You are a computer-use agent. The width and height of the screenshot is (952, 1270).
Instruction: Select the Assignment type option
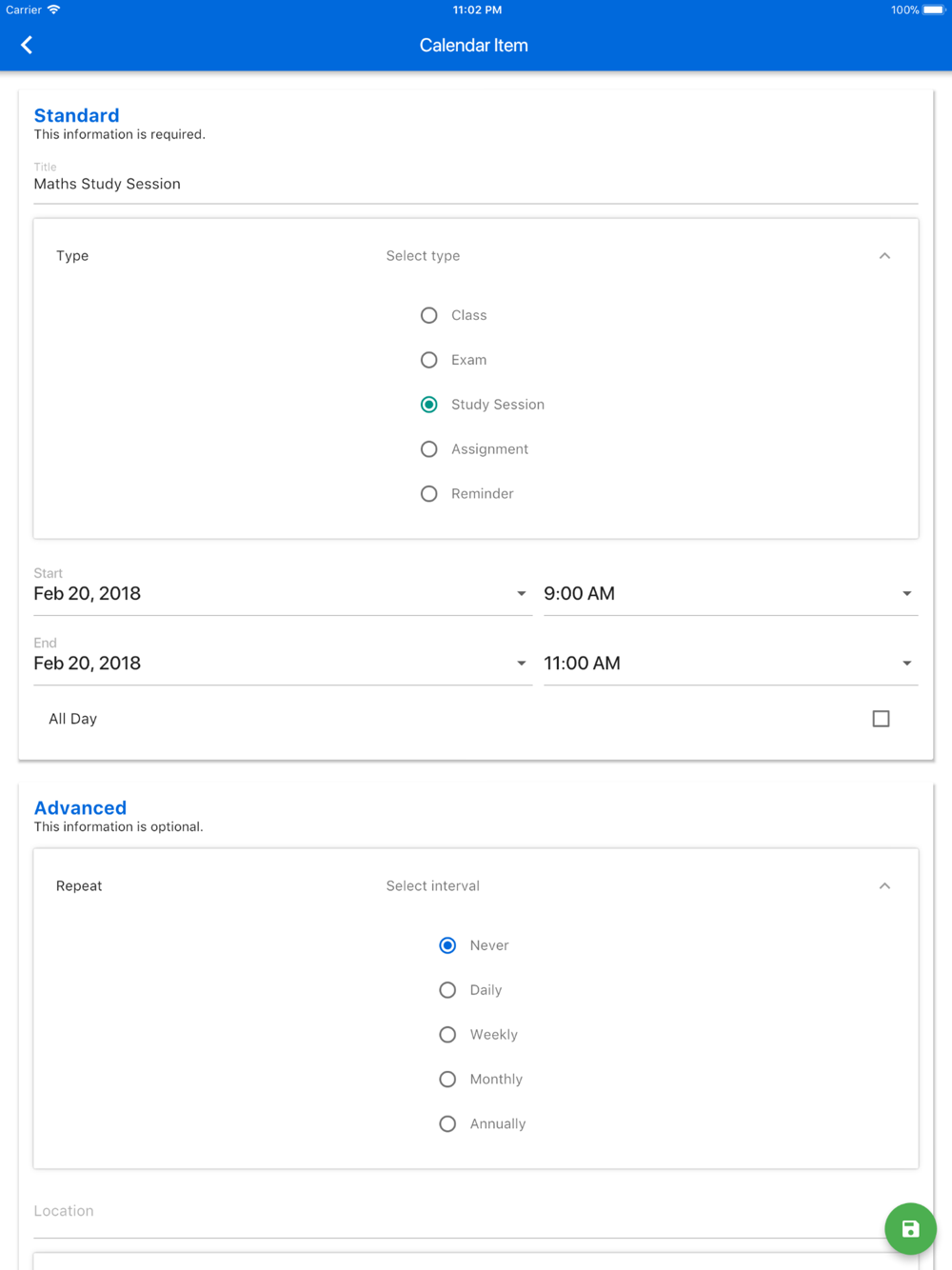[429, 449]
